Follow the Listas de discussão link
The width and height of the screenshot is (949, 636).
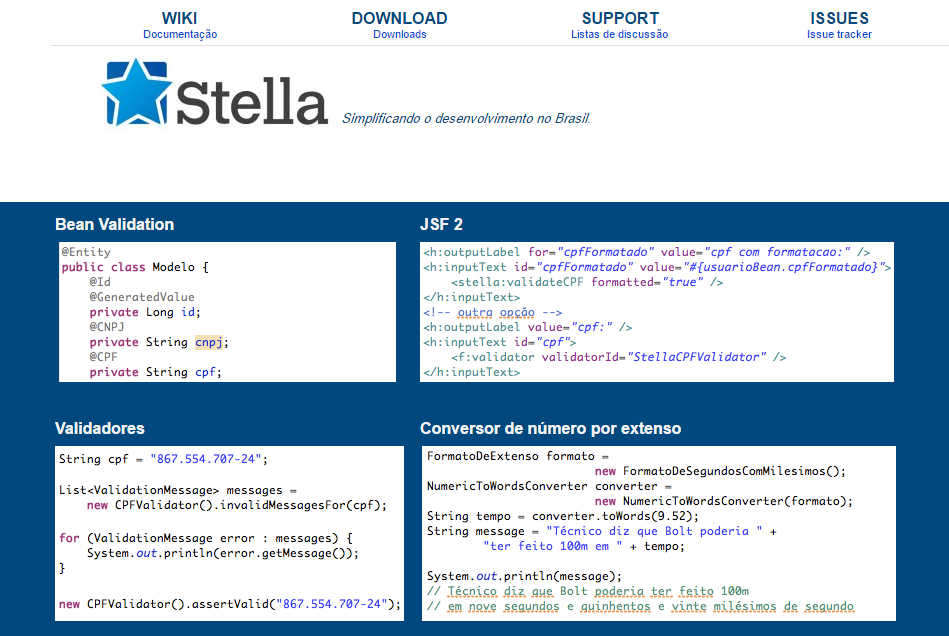coord(619,34)
